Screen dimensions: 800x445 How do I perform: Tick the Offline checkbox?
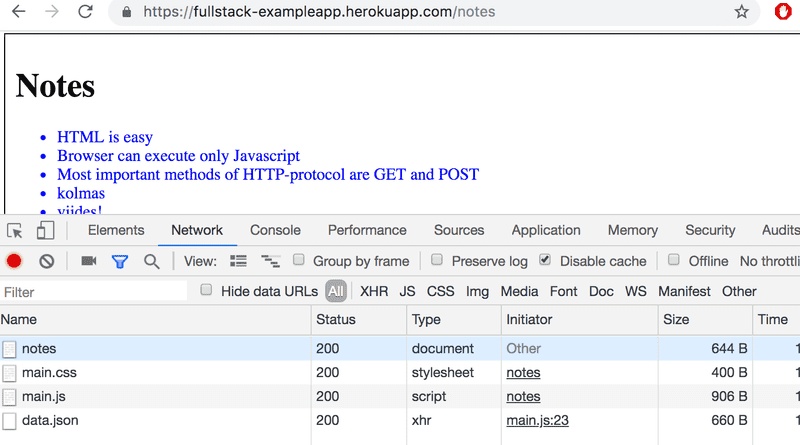[673, 260]
